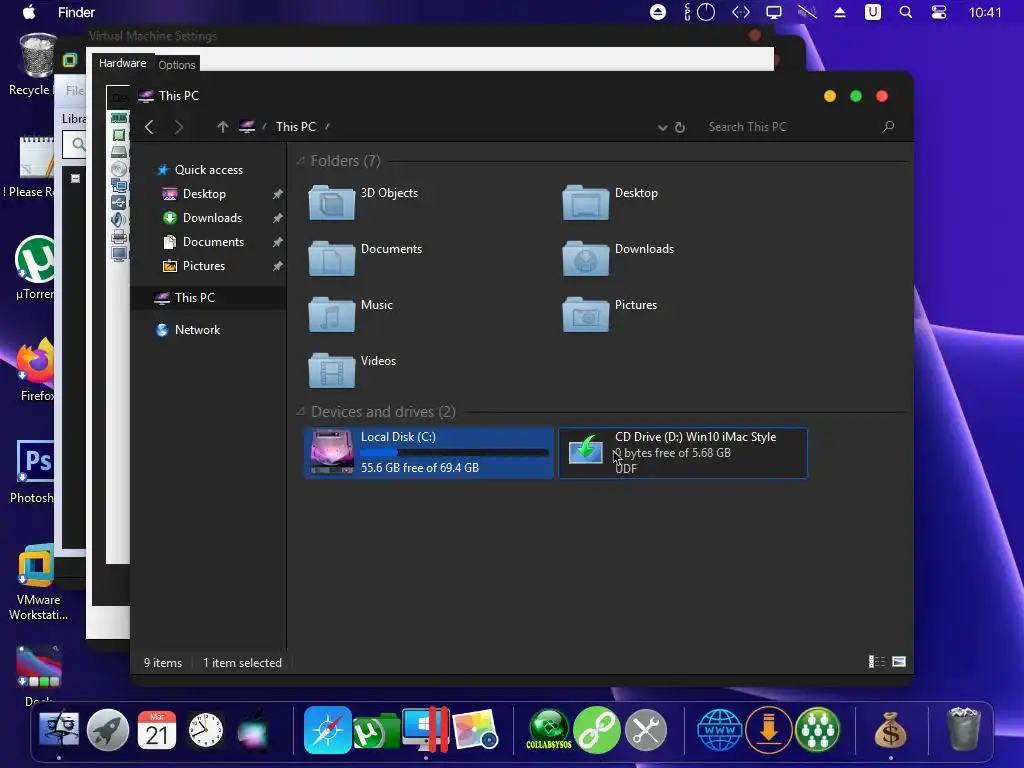Go up one level with up arrow

[x=223, y=127]
